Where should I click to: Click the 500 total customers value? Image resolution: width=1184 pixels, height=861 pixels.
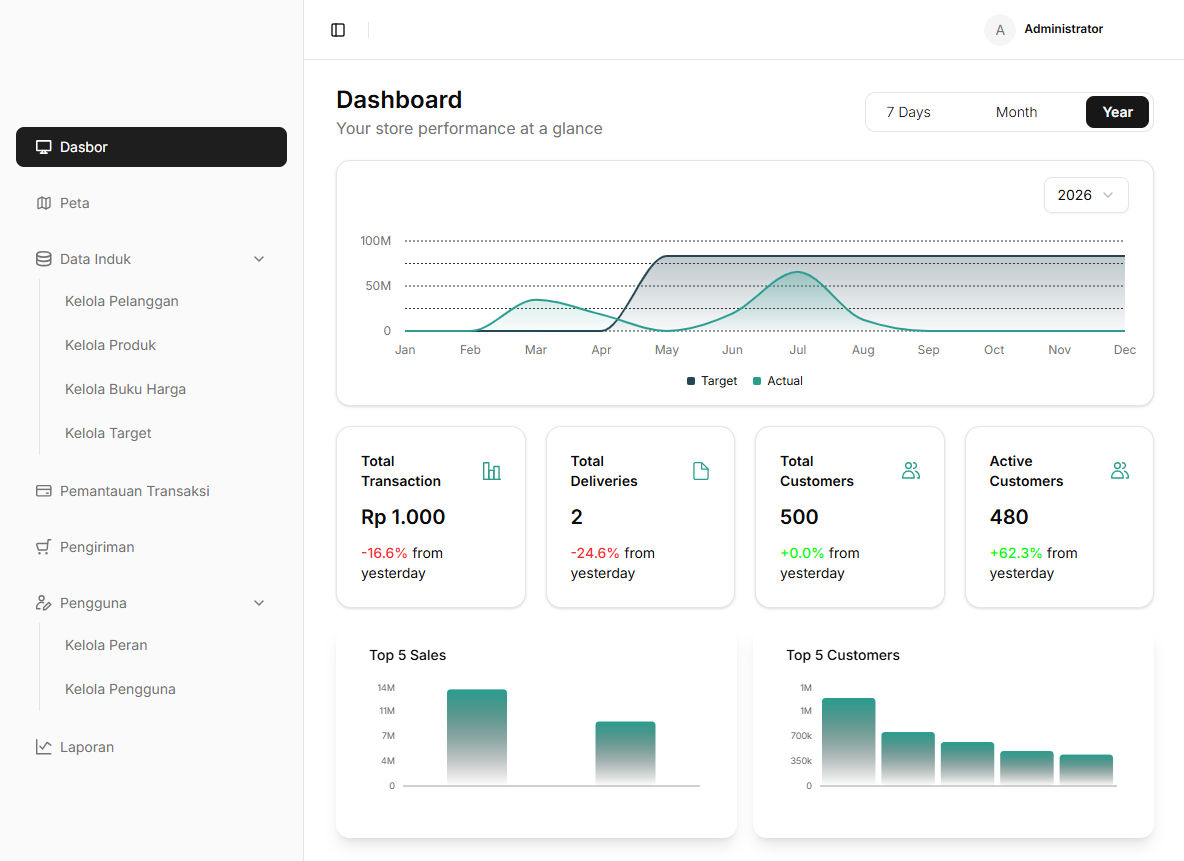click(799, 517)
